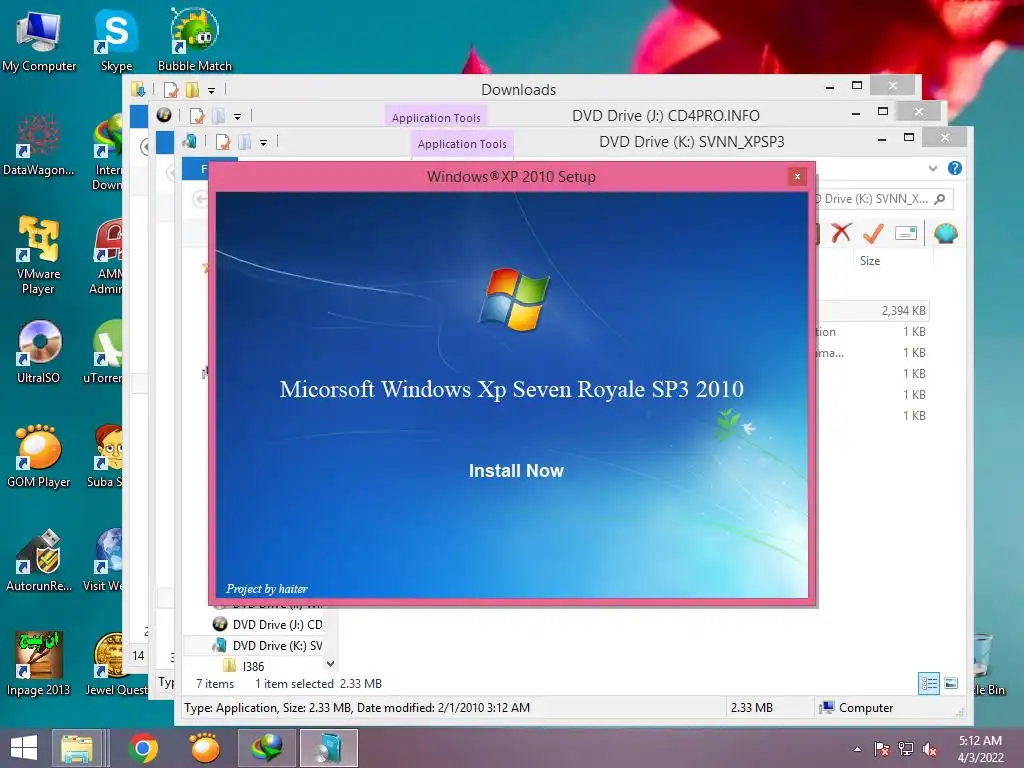This screenshot has height=768, width=1024.
Task: Click Properties icon in Downloads title bar
Action: [x=171, y=90]
